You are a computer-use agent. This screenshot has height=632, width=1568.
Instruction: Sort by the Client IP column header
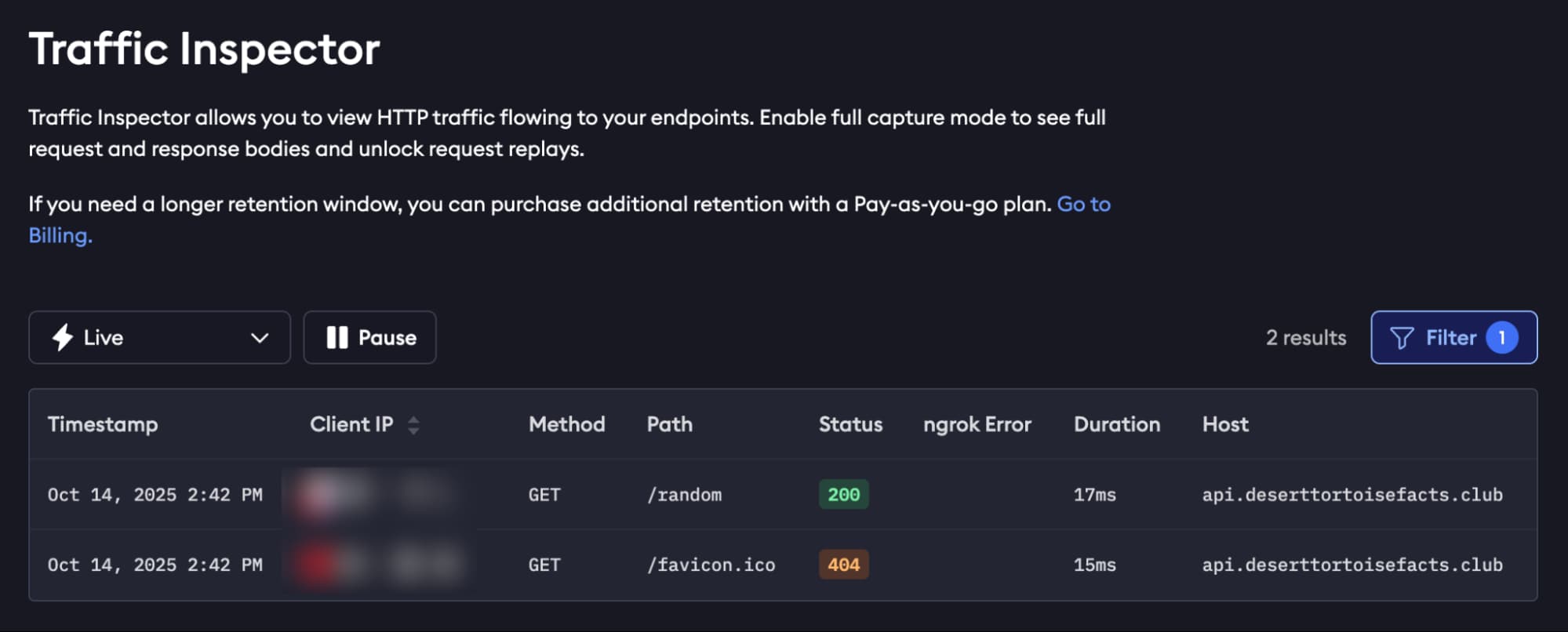351,424
